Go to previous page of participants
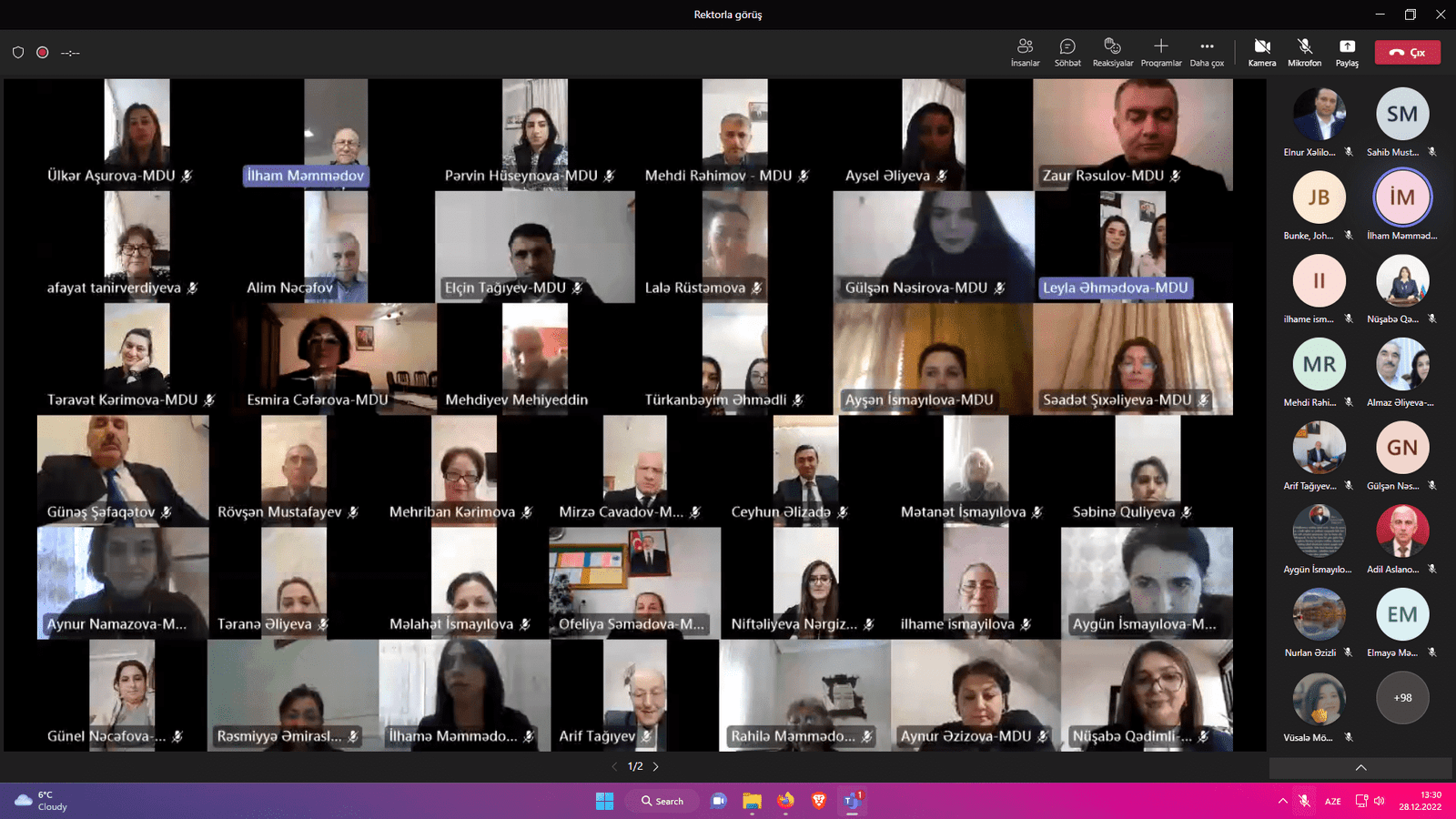The width and height of the screenshot is (1456, 819). (614, 766)
